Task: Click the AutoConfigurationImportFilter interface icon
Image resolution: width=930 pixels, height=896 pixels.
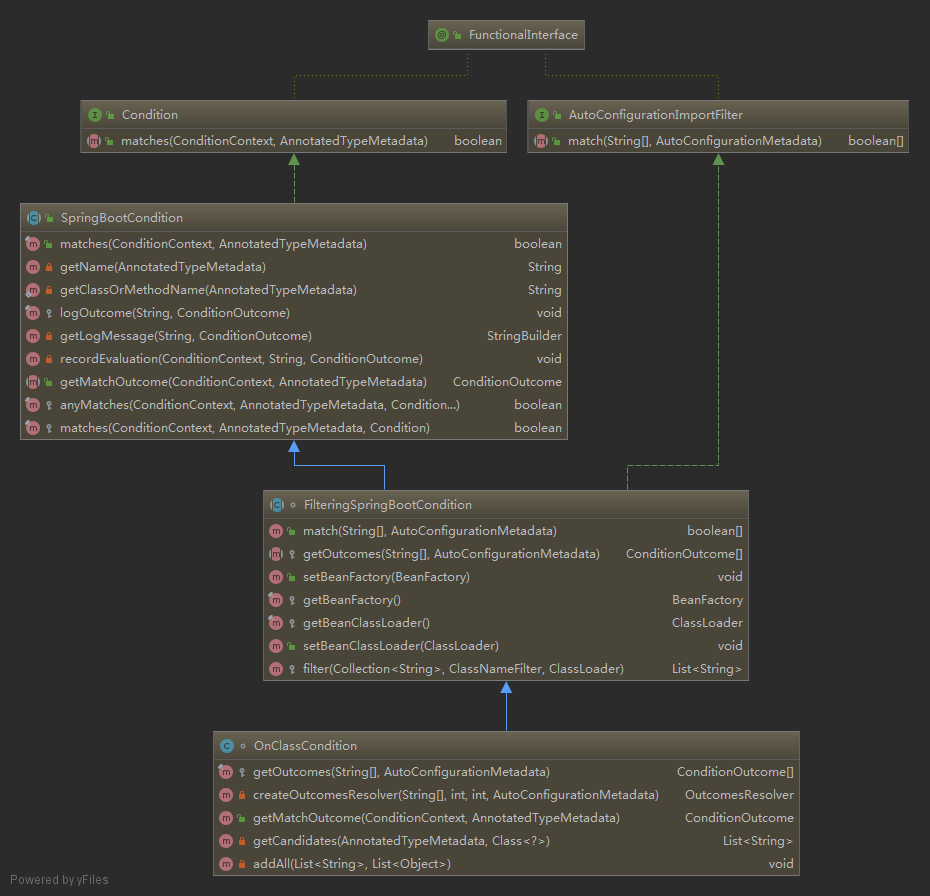Action: tap(542, 115)
